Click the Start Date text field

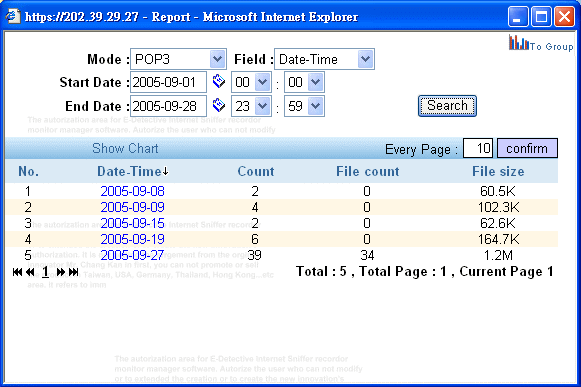[168, 82]
